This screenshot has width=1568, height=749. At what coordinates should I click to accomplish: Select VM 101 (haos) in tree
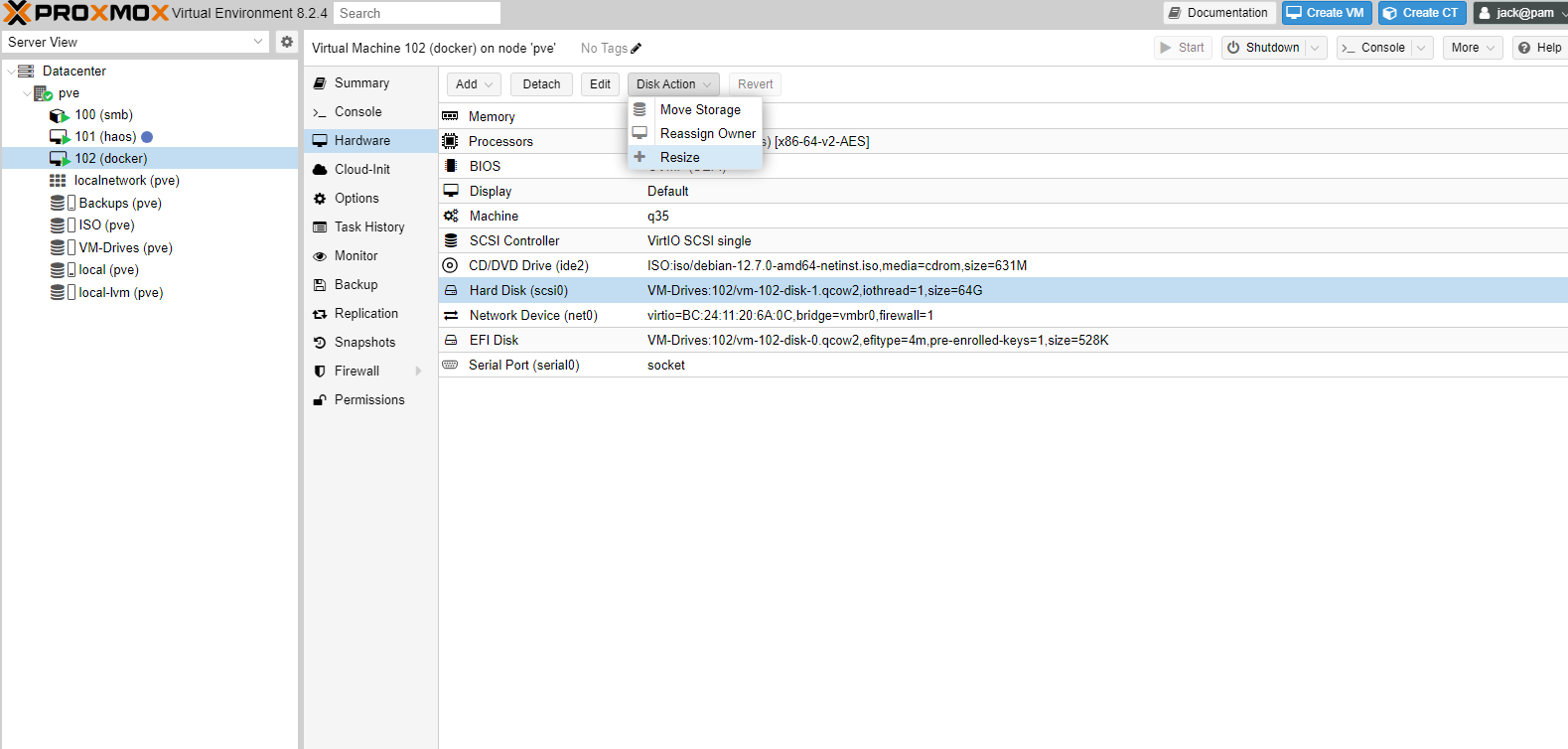(105, 137)
